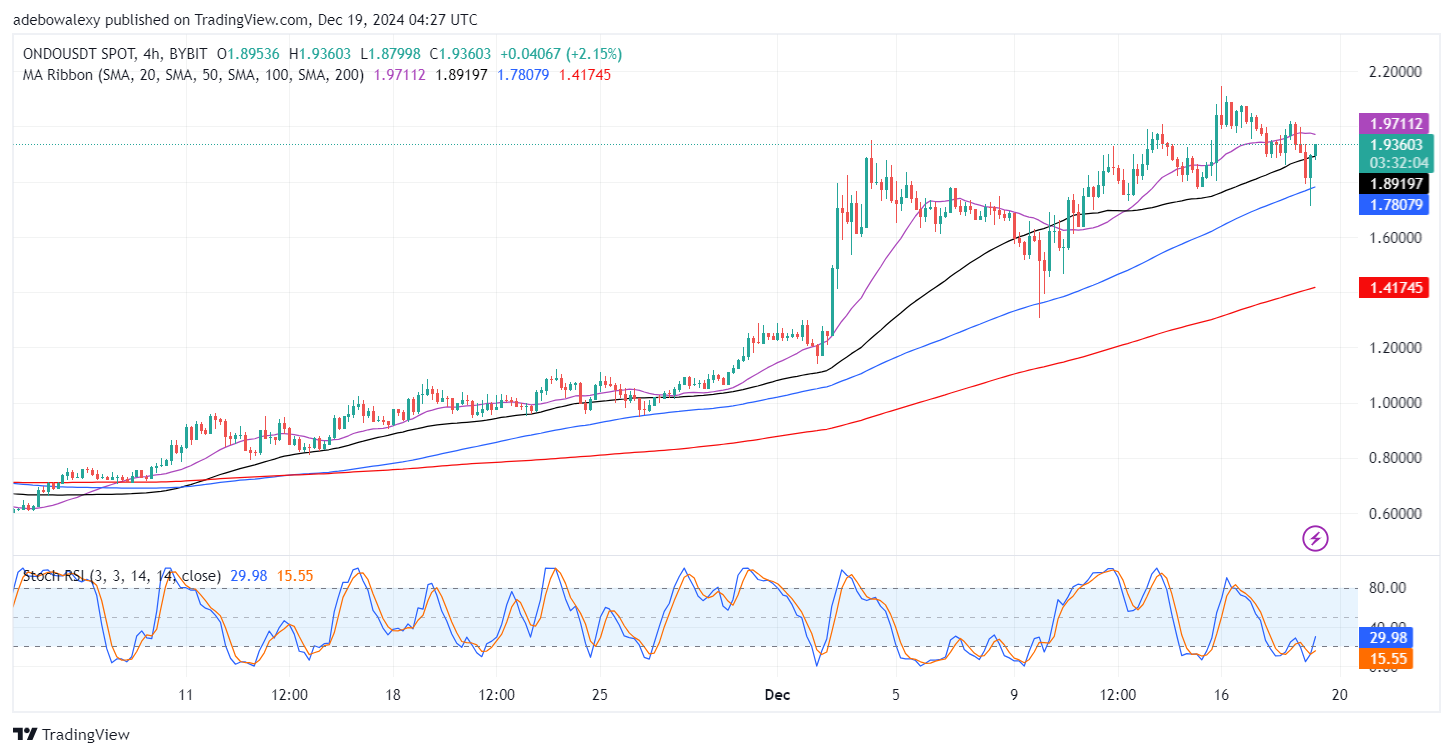This screenshot has height=756, width=1453.
Task: Click the purple 1.97112 price label
Action: tap(1396, 124)
